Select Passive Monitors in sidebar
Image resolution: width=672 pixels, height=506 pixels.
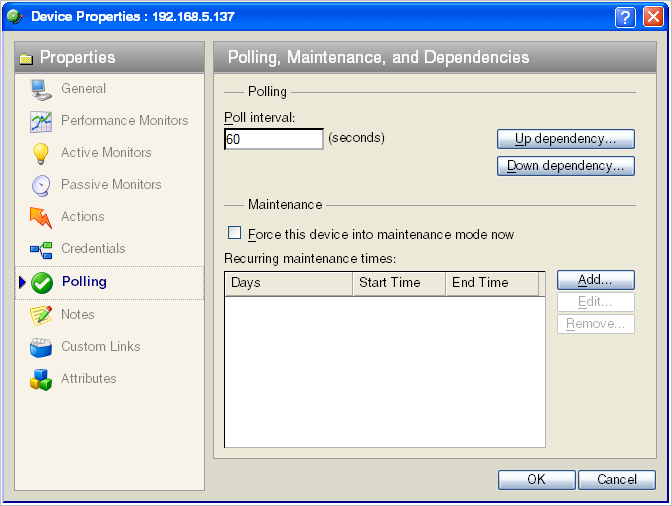pos(111,185)
